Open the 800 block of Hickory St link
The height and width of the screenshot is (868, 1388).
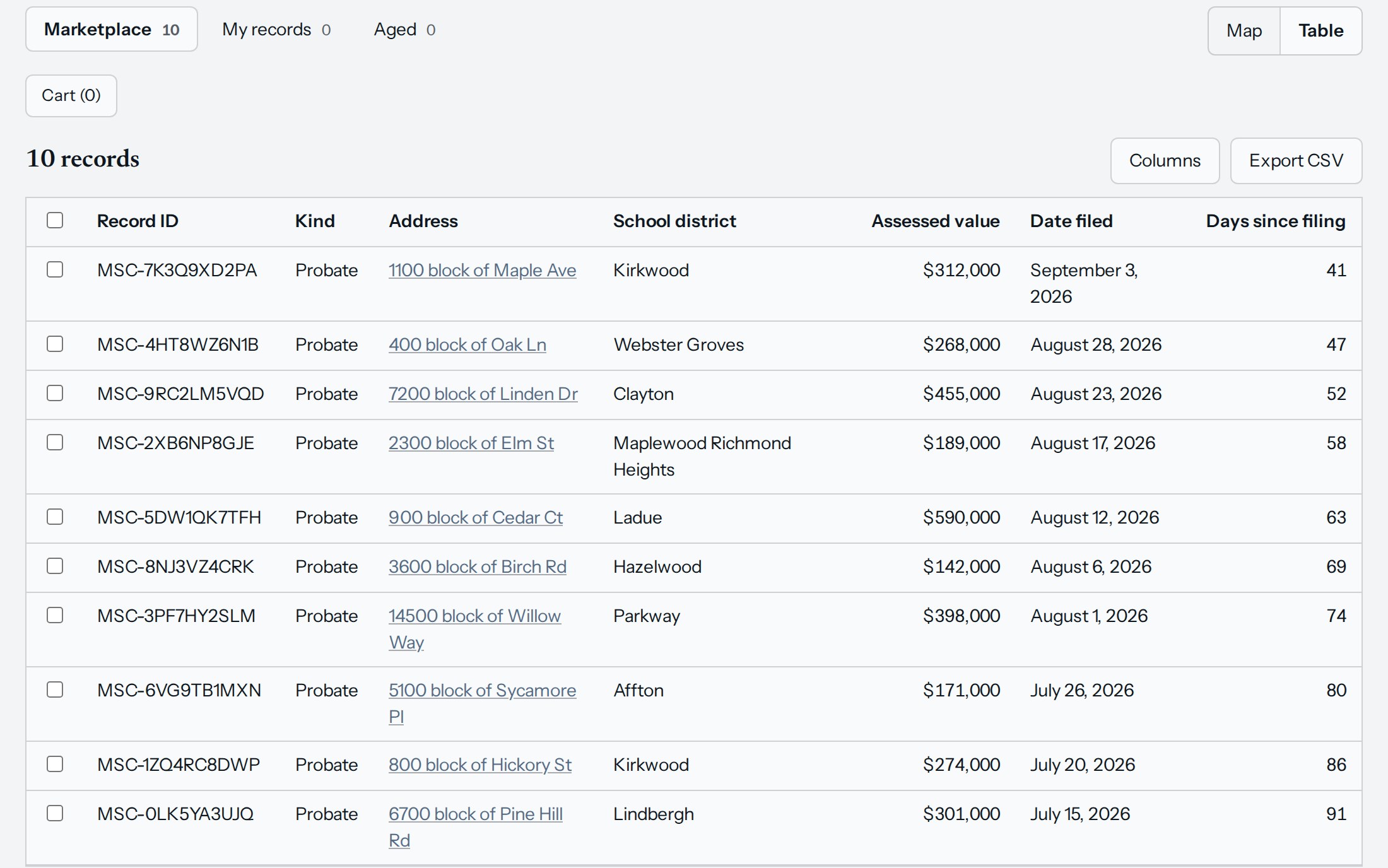[x=480, y=765]
